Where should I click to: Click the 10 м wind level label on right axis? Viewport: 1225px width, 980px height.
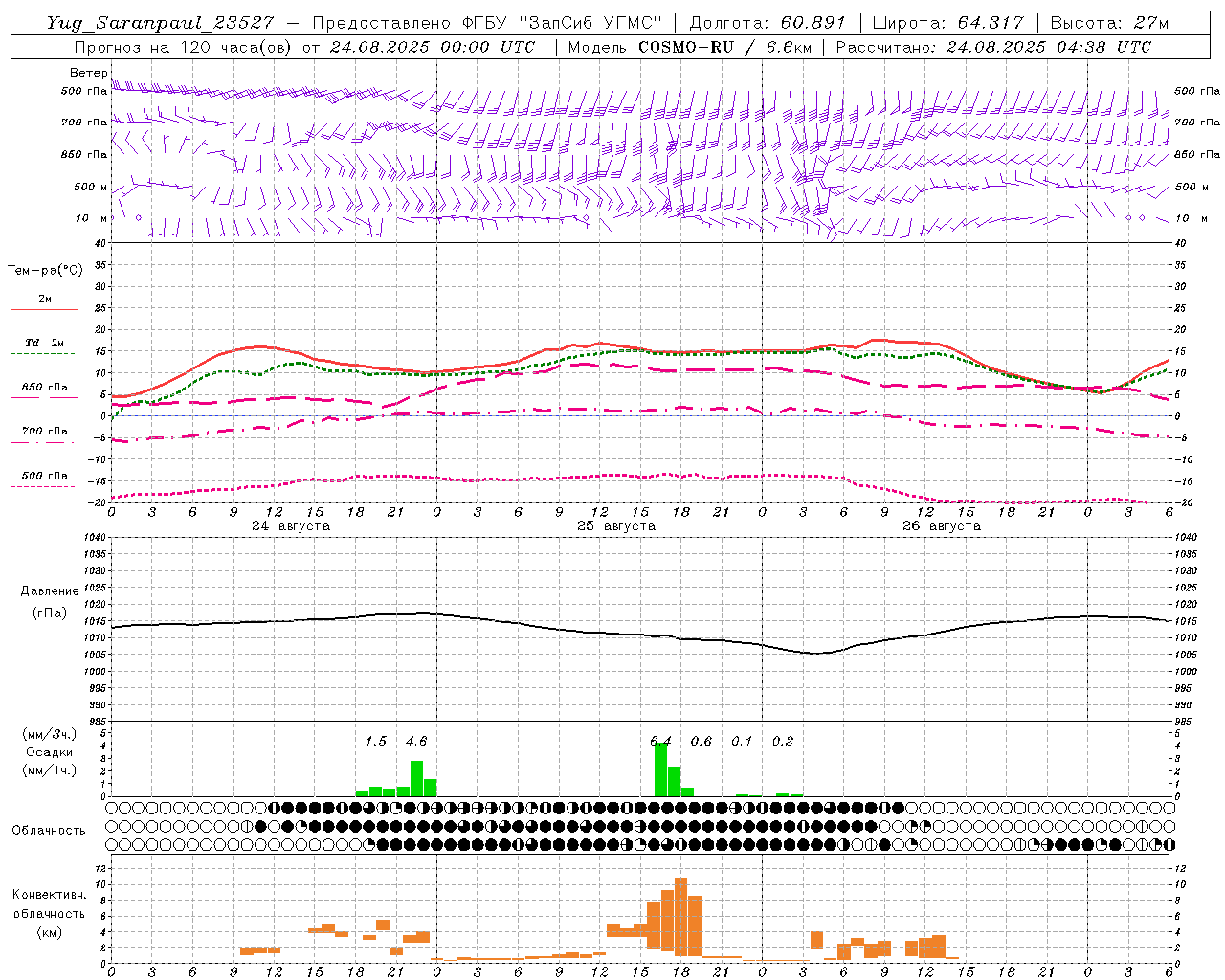1192,218
